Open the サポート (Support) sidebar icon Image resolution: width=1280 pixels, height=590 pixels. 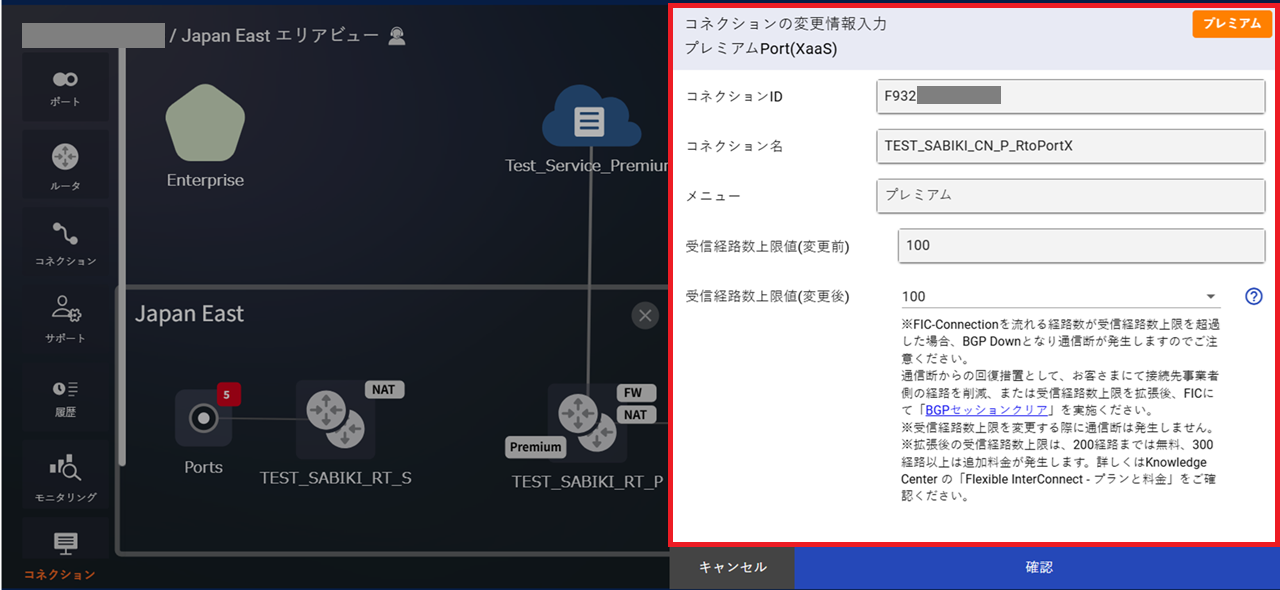(x=65, y=318)
